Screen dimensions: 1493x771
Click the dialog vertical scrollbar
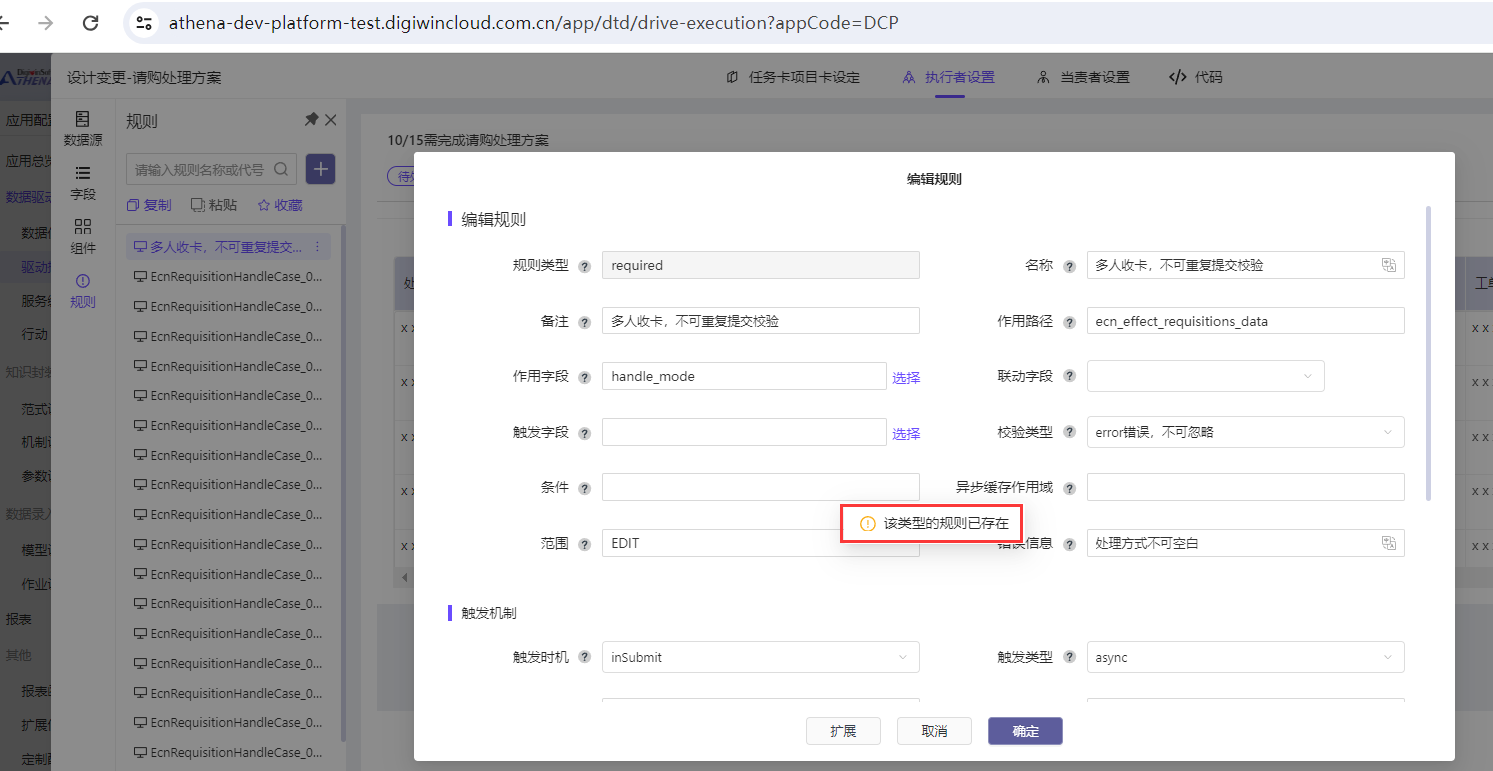coord(1428,353)
